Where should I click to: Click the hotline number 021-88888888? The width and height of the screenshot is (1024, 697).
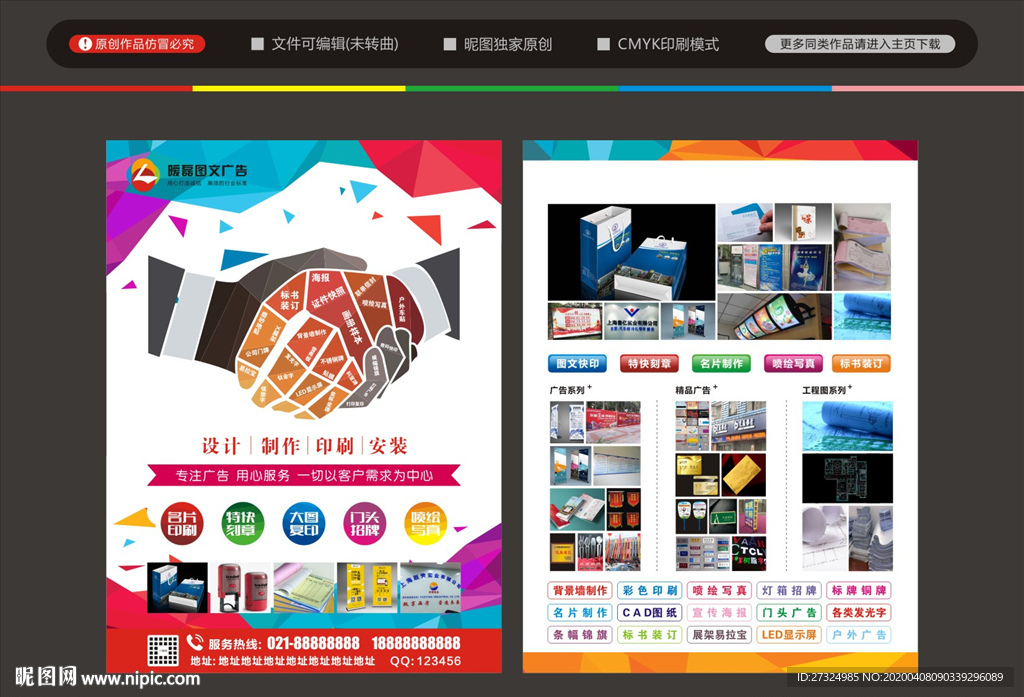coord(313,643)
